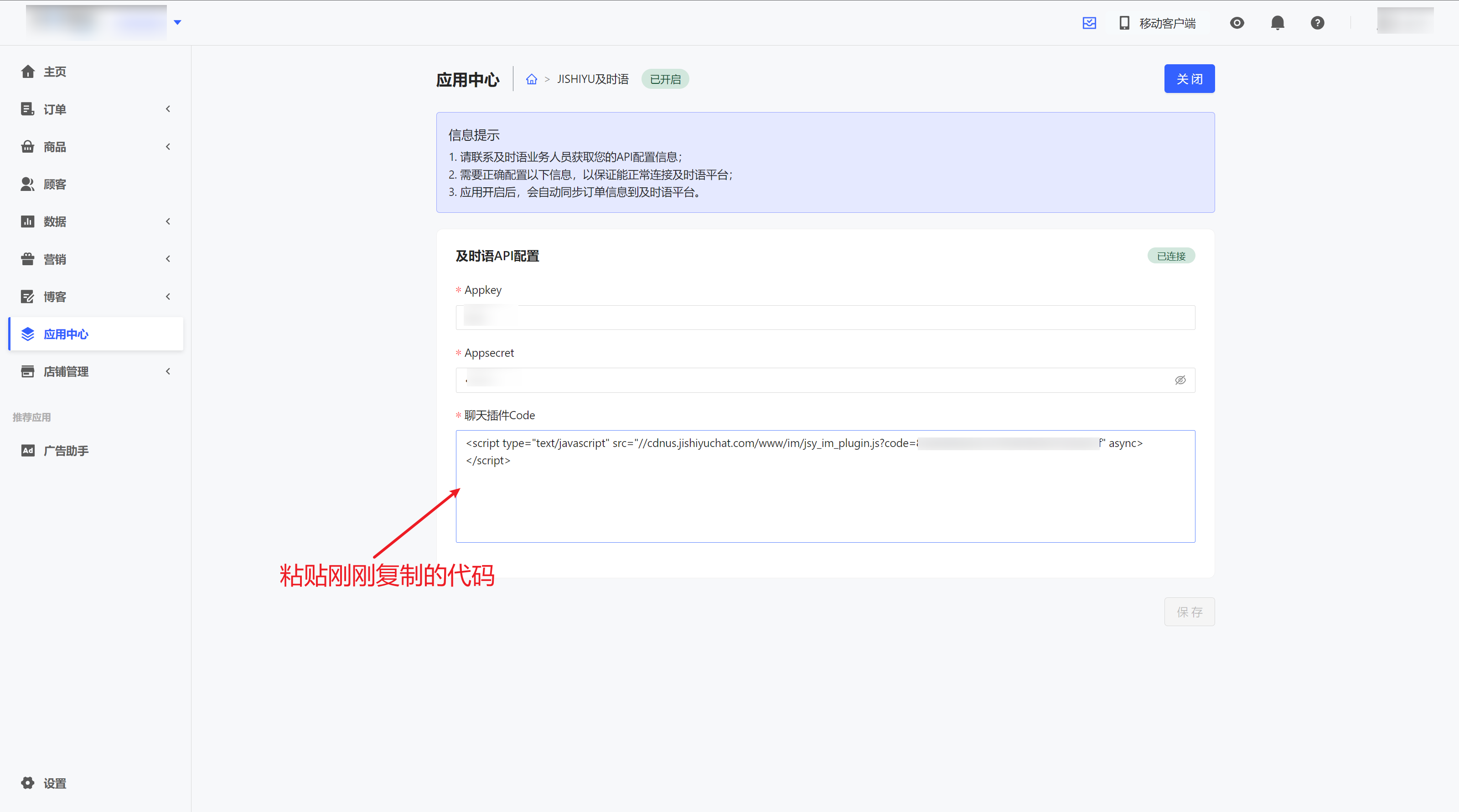1459x812 pixels.
Task: Click the 已连接 status badge
Action: coord(1171,256)
